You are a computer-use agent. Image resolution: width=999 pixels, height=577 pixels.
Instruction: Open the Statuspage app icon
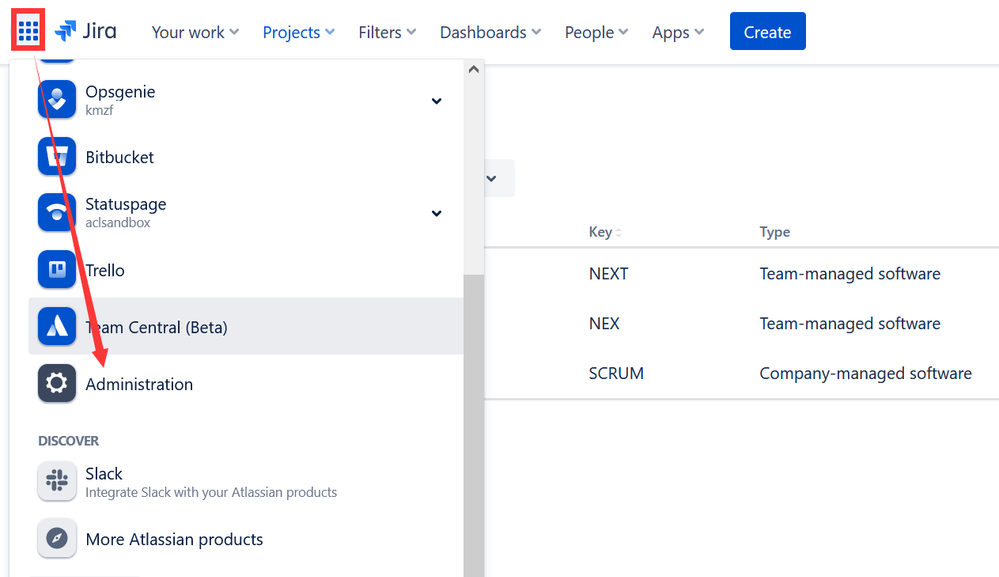[x=57, y=213]
